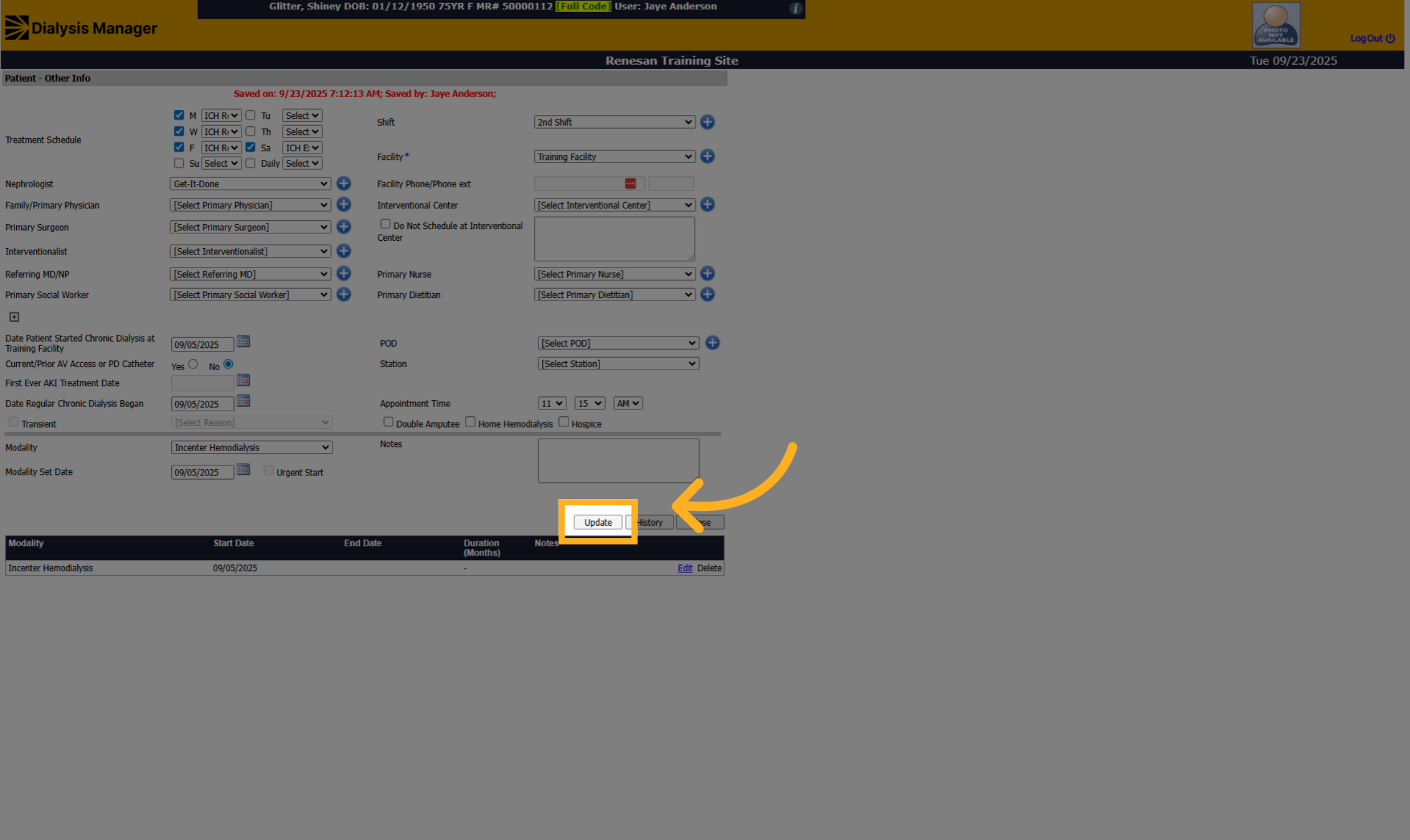The width and height of the screenshot is (1410, 840).
Task: Click the Update button
Action: [x=598, y=523]
